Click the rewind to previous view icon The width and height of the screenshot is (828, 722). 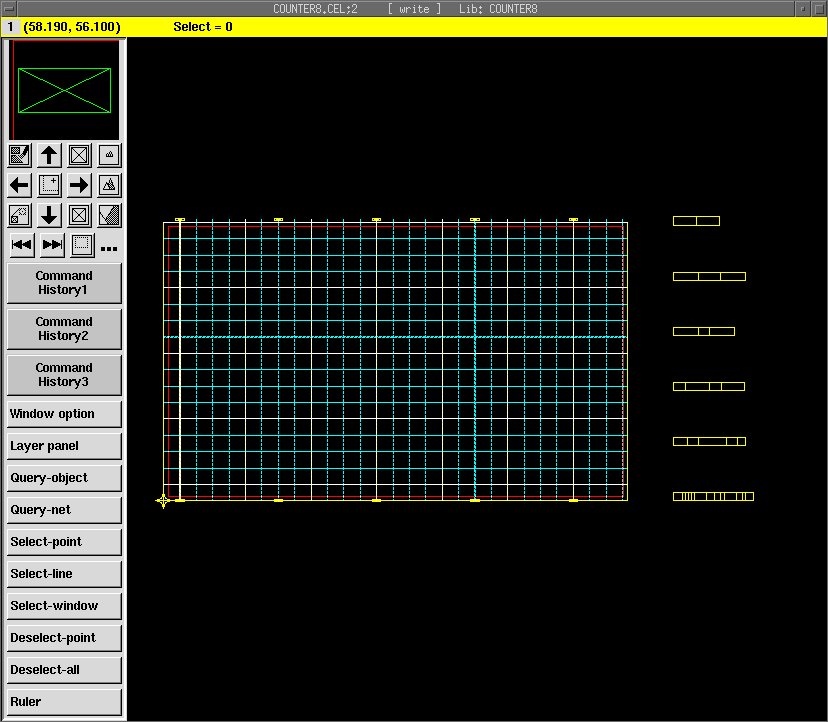[x=21, y=245]
